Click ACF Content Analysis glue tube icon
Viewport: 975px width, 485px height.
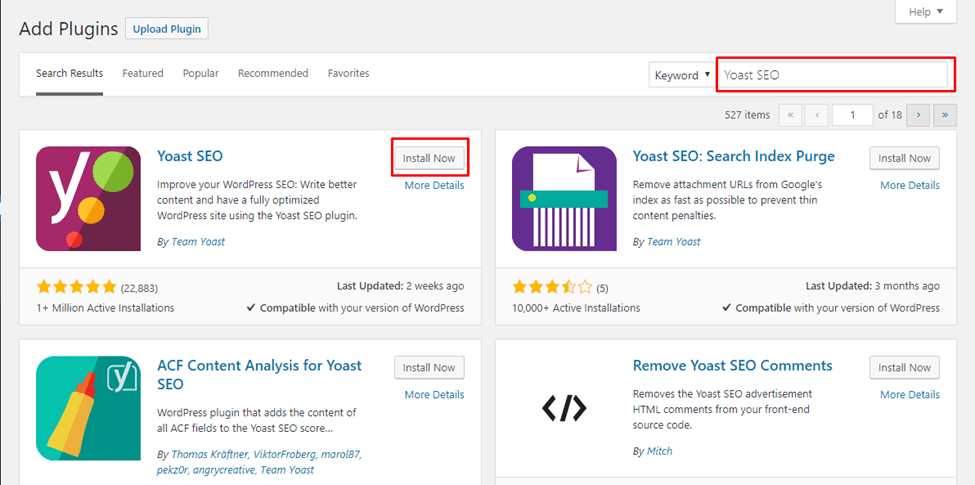(88, 408)
